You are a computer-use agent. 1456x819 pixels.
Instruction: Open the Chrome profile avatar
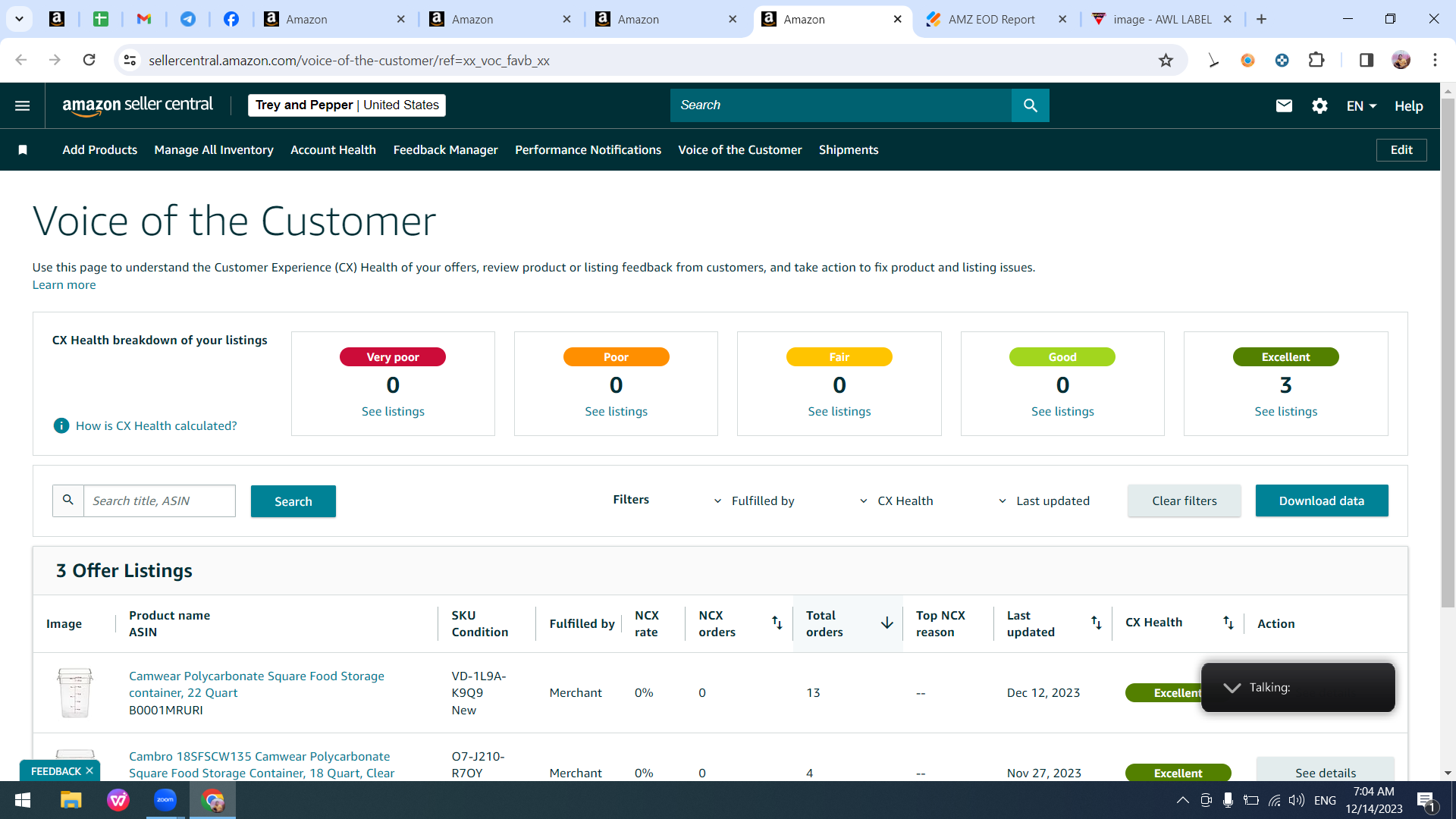pos(1401,60)
